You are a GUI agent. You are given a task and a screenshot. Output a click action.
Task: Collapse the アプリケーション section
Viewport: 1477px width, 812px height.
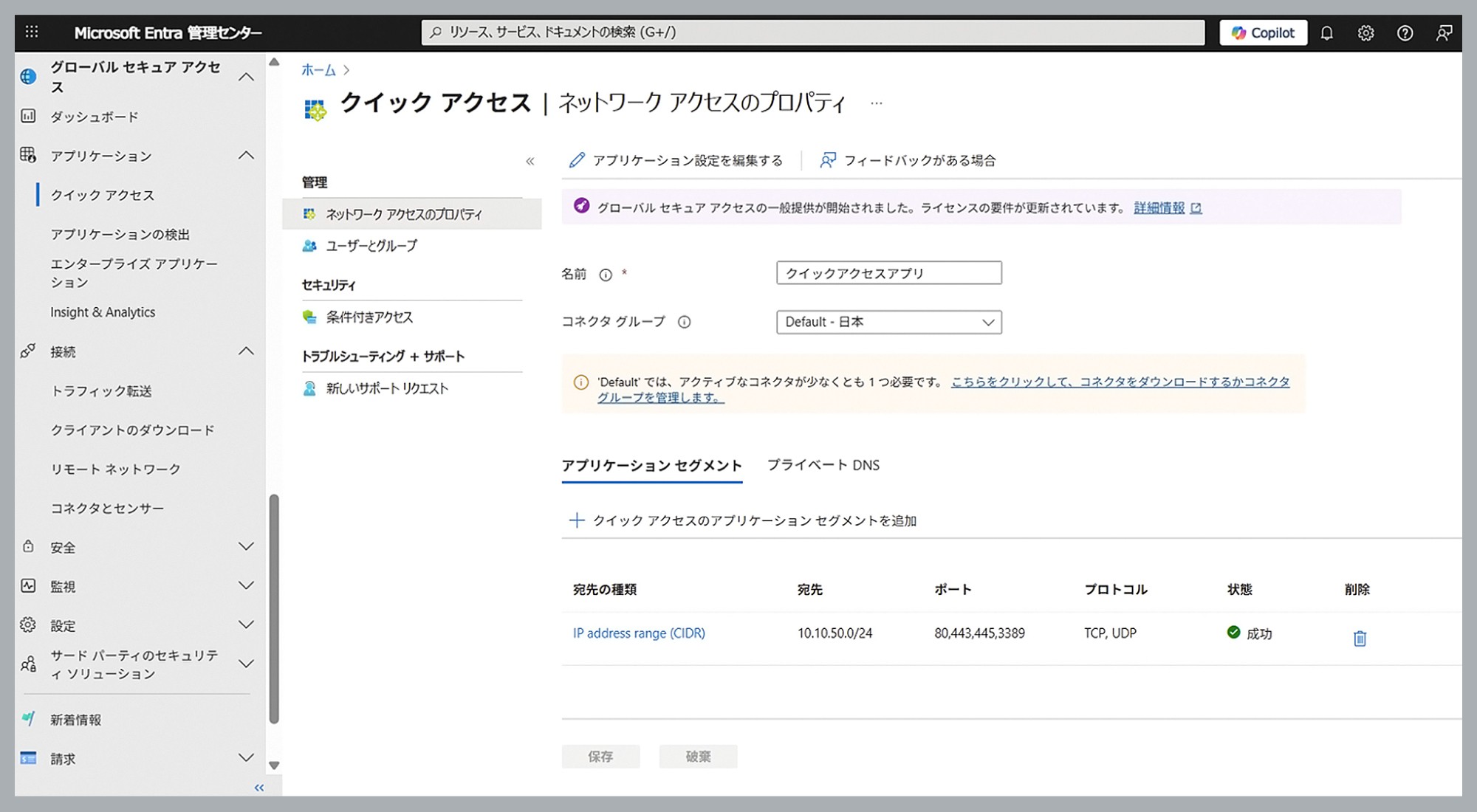[x=246, y=155]
